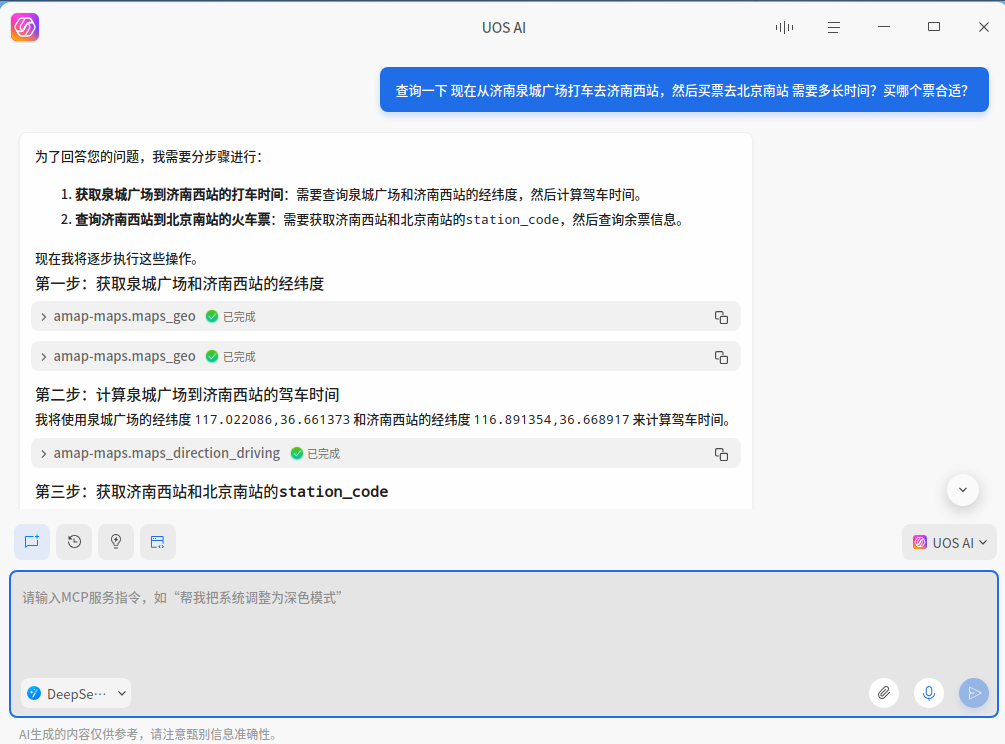Click the window-panel icon beside the lightbulb
1005x744 pixels.
(x=158, y=542)
